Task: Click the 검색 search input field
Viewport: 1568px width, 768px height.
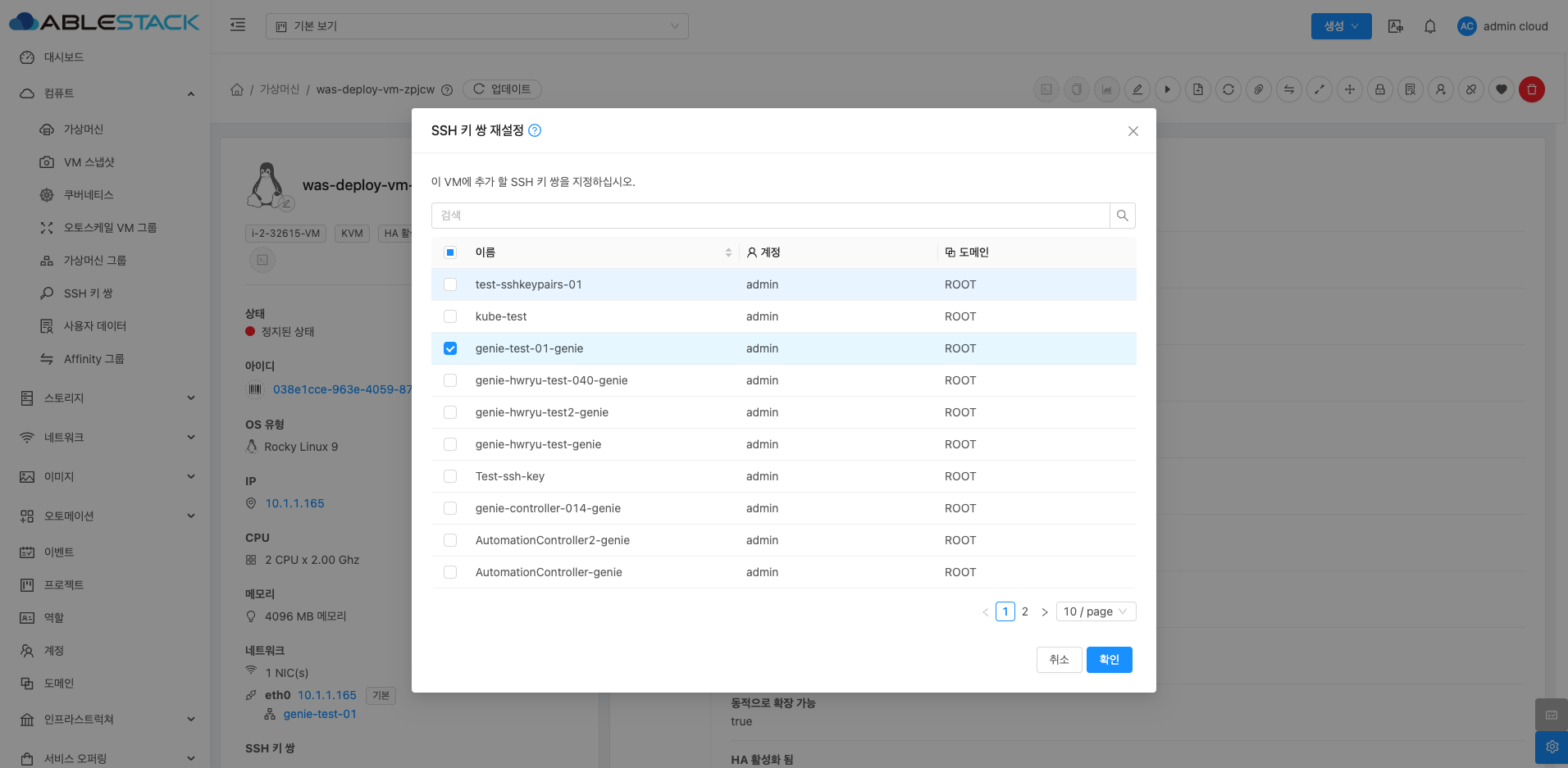Action: point(769,216)
